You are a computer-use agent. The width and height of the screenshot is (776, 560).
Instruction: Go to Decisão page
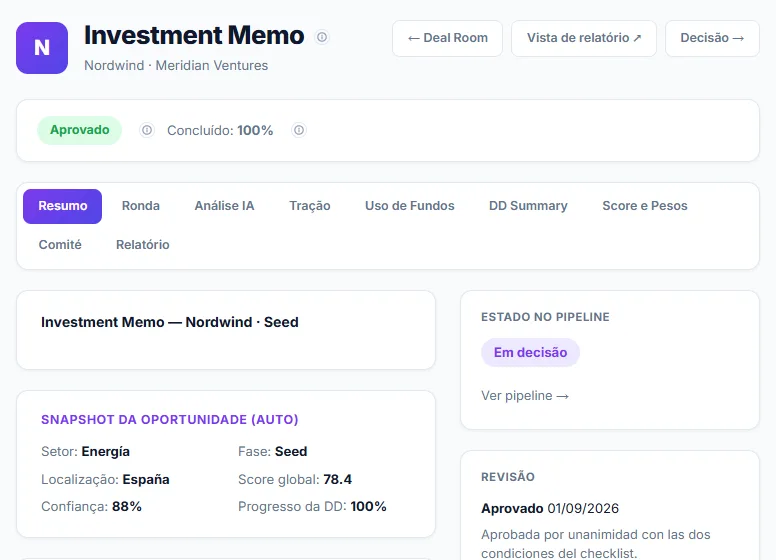(712, 38)
